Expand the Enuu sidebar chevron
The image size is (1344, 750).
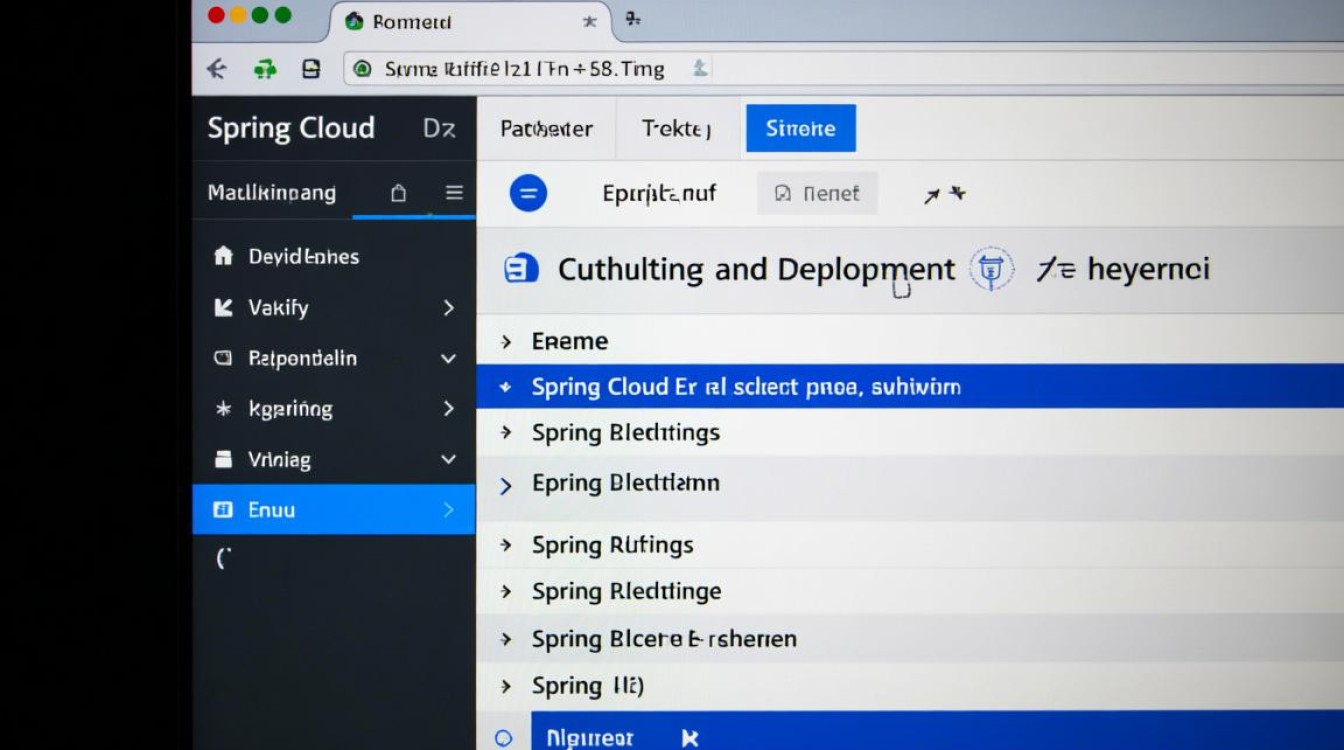(x=449, y=510)
